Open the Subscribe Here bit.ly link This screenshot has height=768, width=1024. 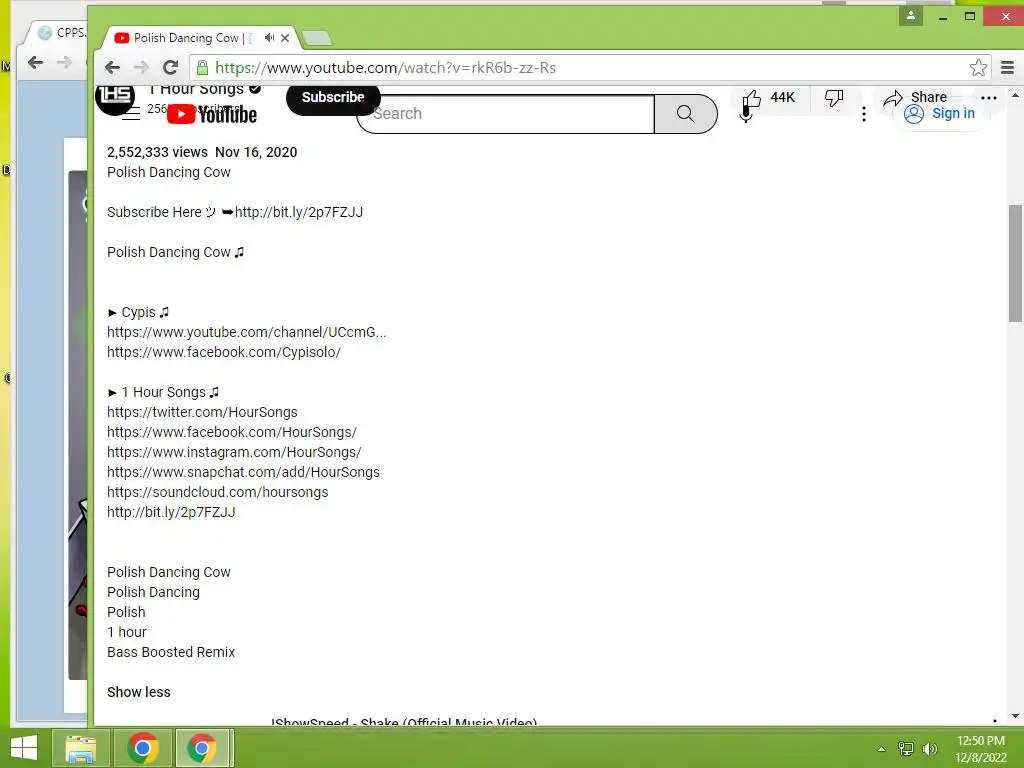pos(298,212)
